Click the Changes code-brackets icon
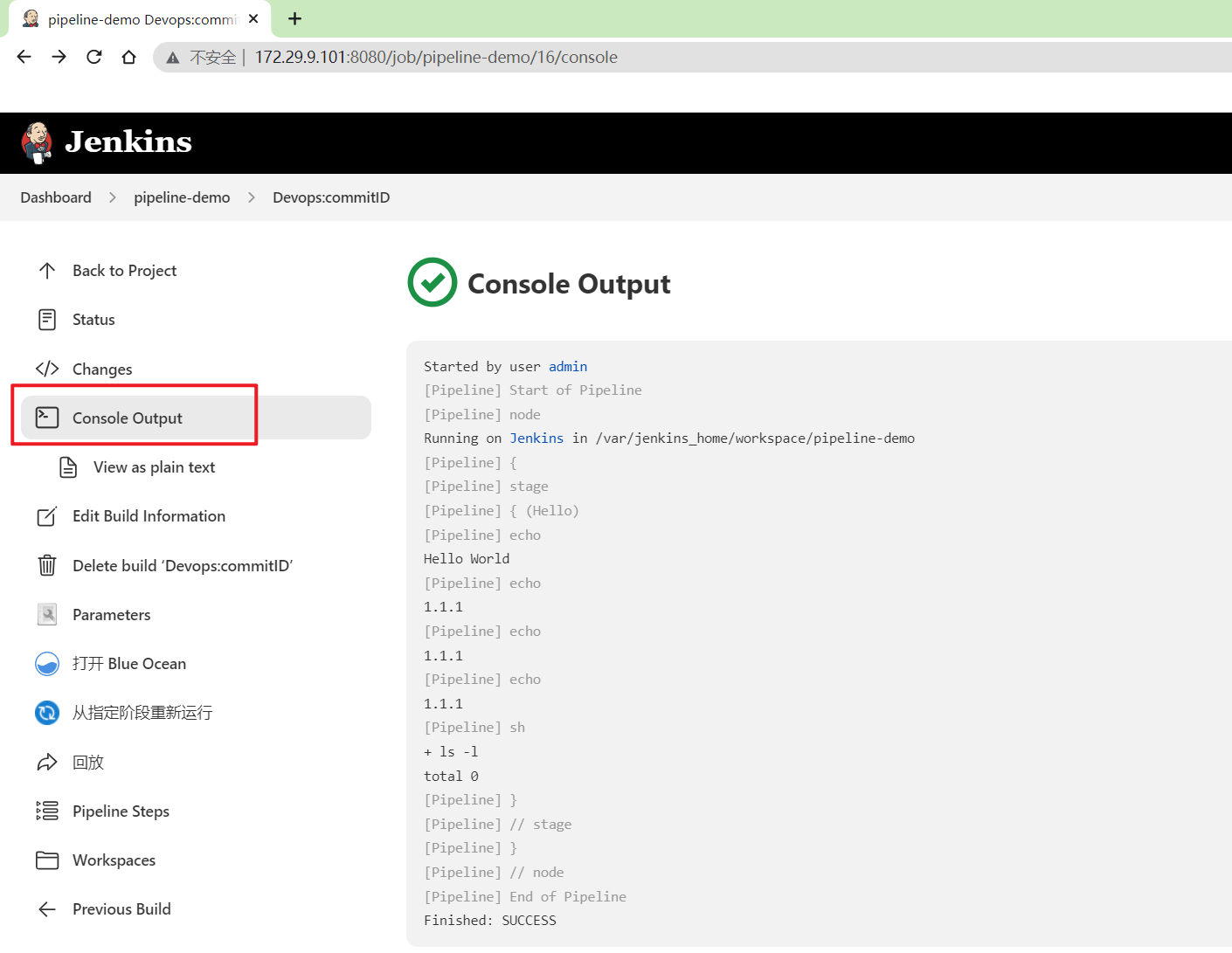The height and width of the screenshot is (953, 1232). pos(47,369)
